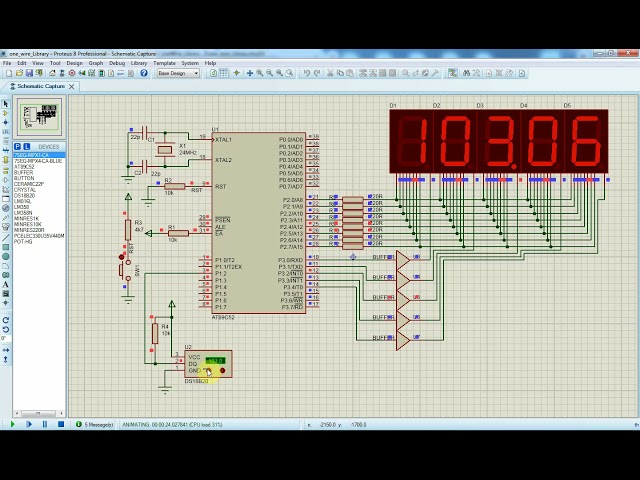Open the View menu
This screenshot has width=640, height=480.
point(38,63)
